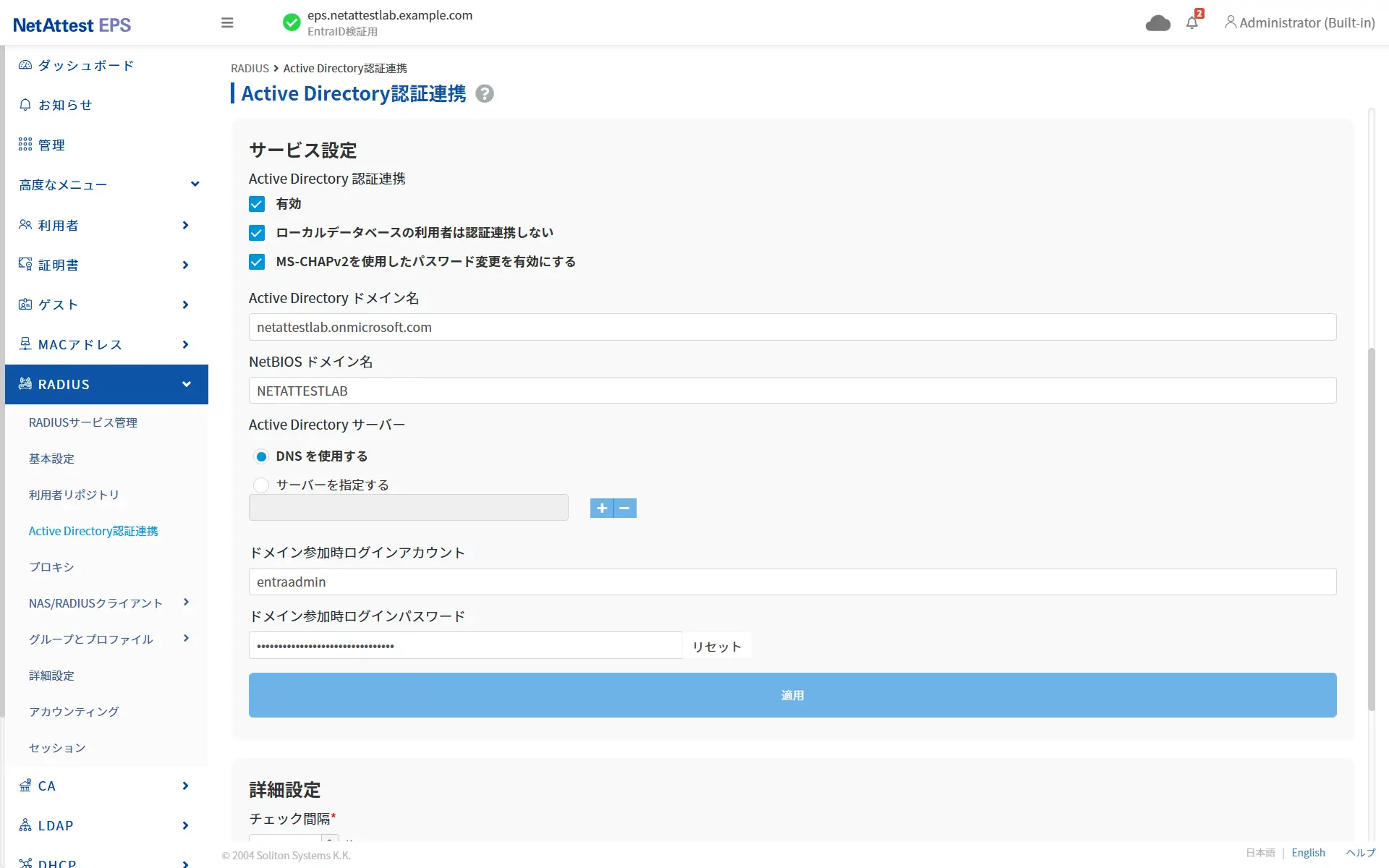Open the 基本設定 menu item
The image size is (1389, 868).
[51, 459]
